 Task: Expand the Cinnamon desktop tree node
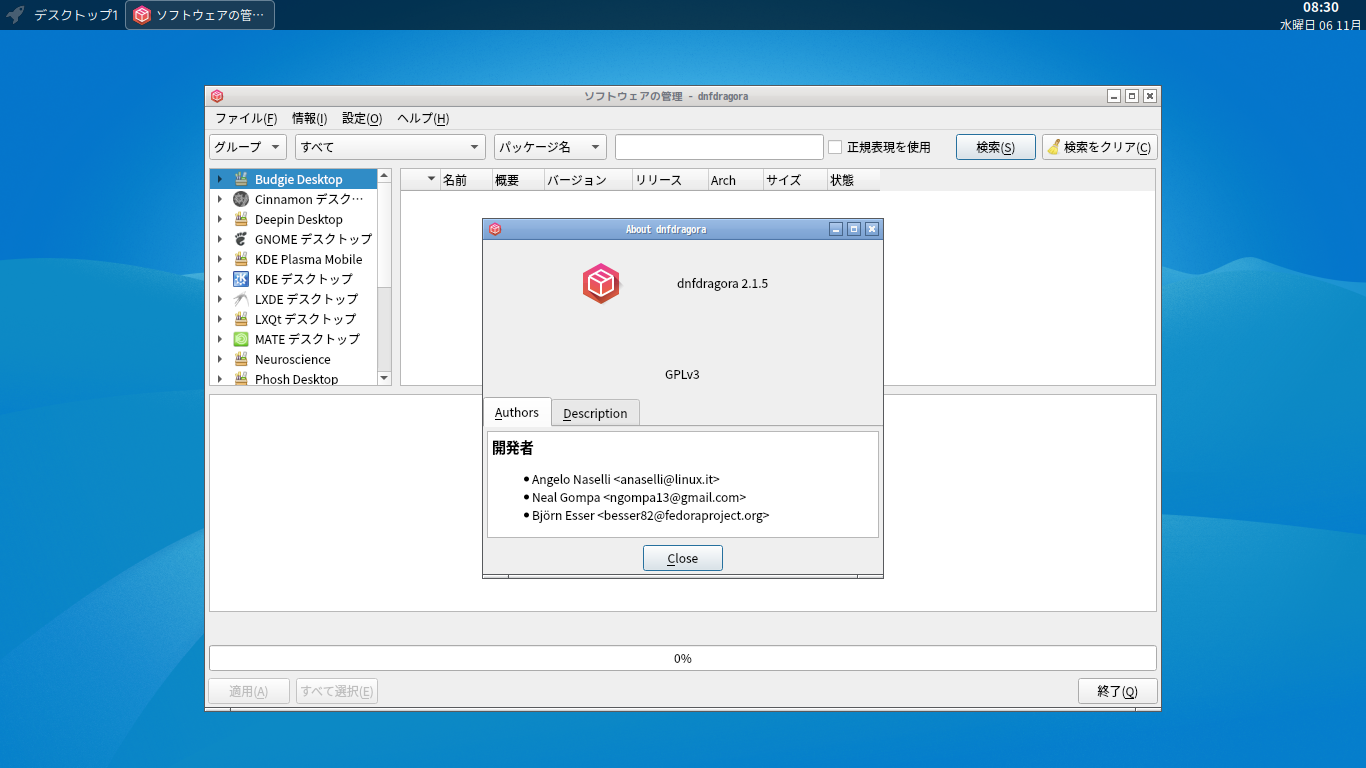tap(220, 199)
